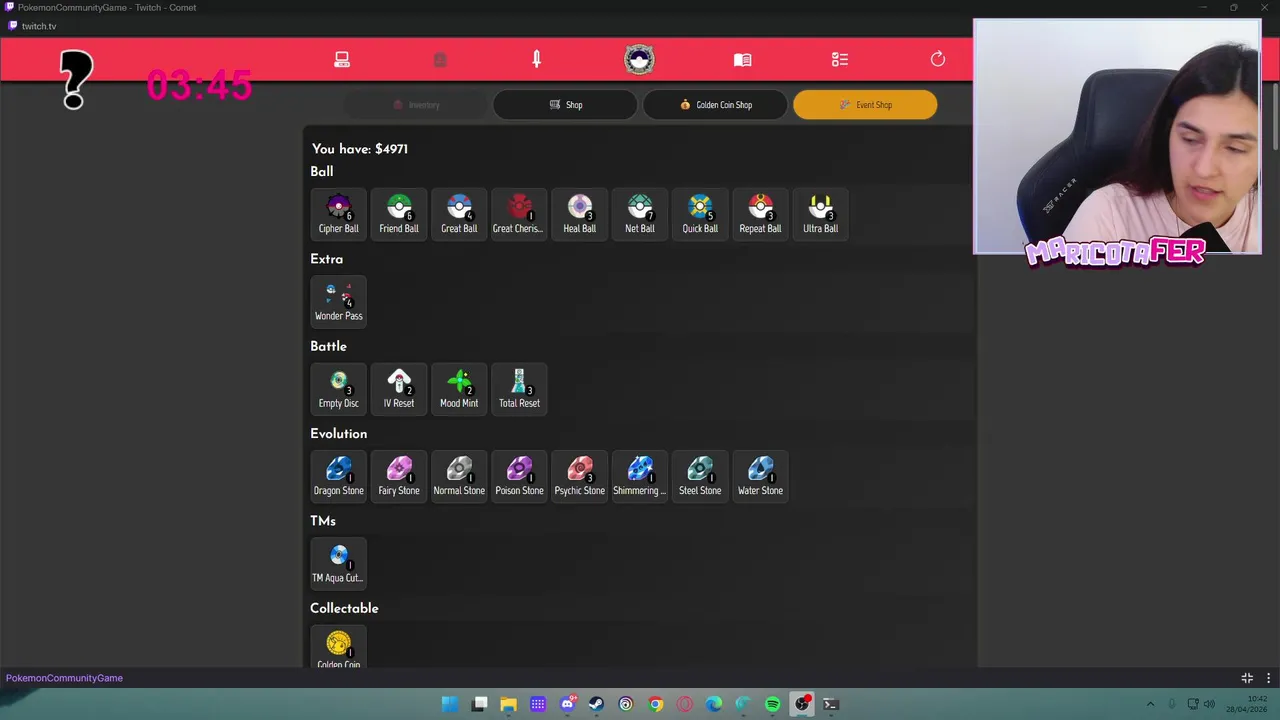Select the Great Ball item
This screenshot has width=1280, height=720.
[459, 214]
